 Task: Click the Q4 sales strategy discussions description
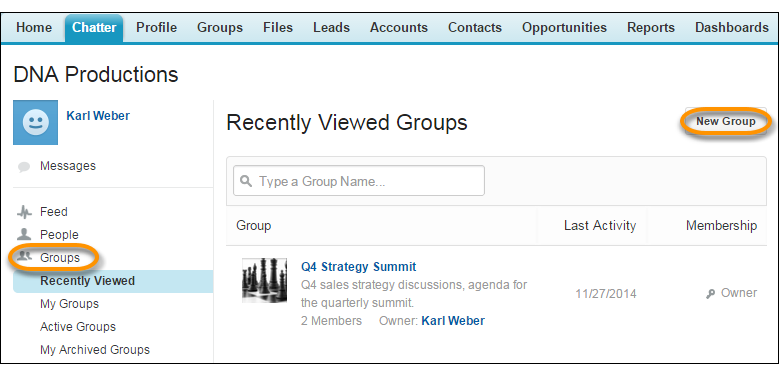coord(414,294)
